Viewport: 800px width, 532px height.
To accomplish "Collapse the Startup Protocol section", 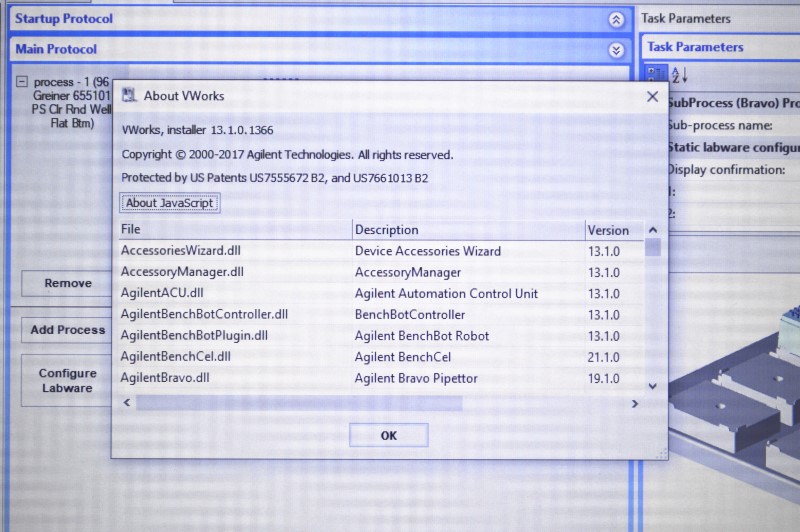I will [616, 19].
